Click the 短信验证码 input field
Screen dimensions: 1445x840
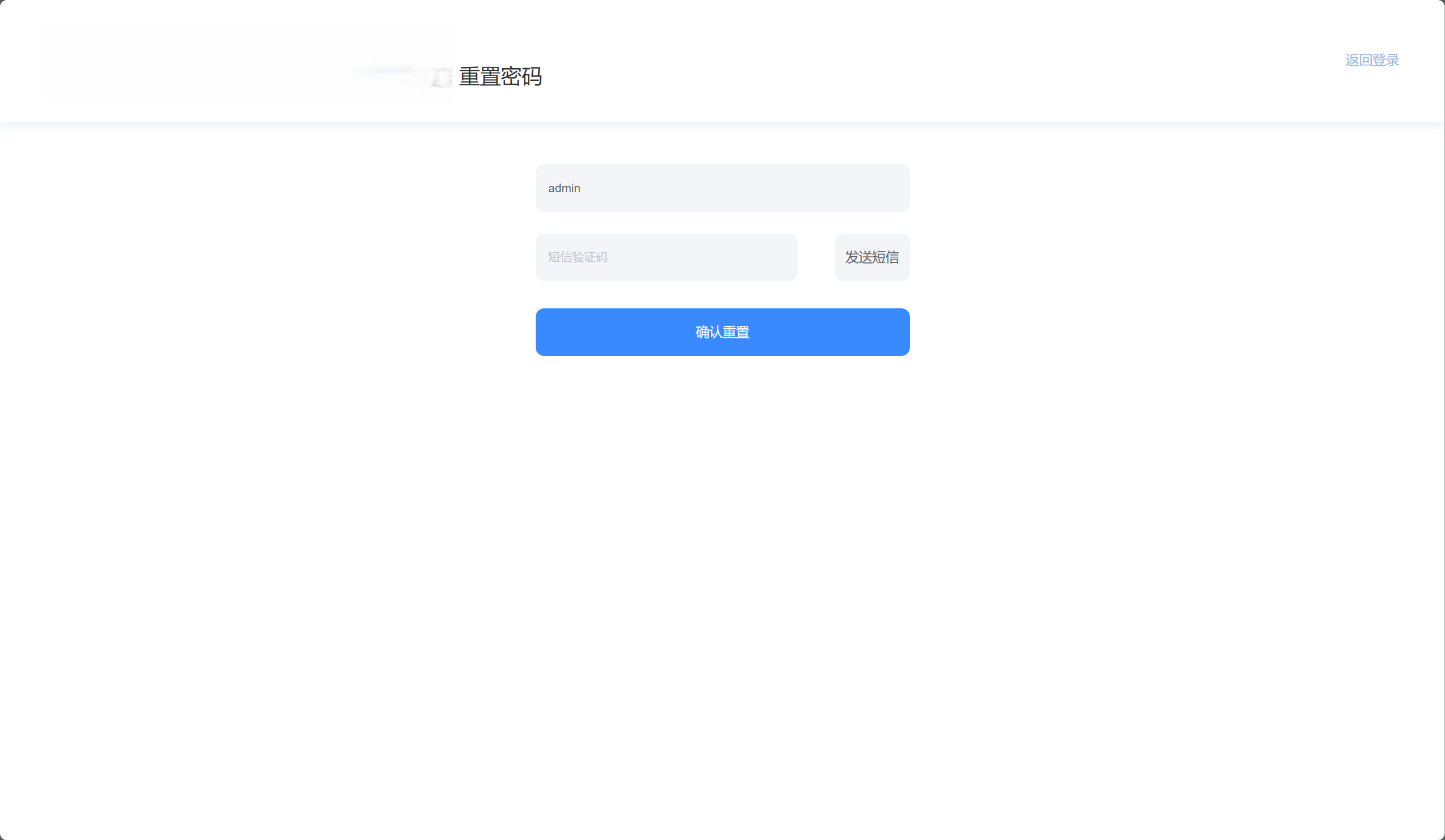(666, 257)
